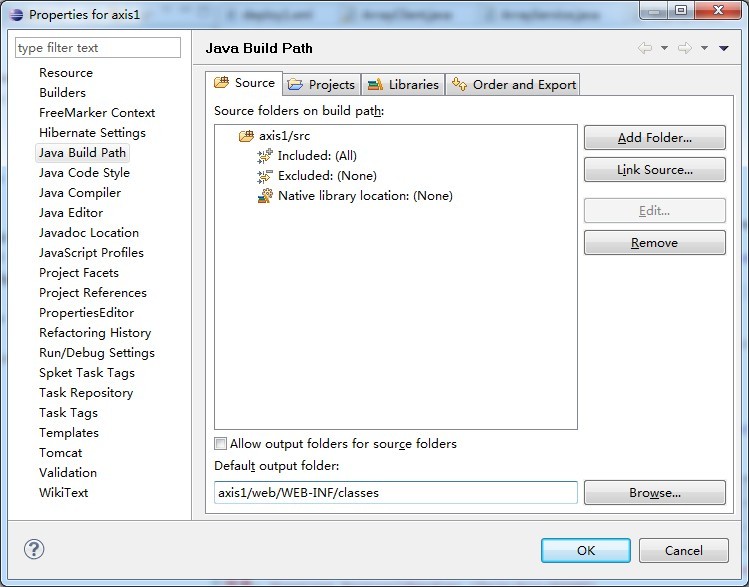Dismiss the dialog with Cancel
The image size is (749, 587).
point(684,551)
